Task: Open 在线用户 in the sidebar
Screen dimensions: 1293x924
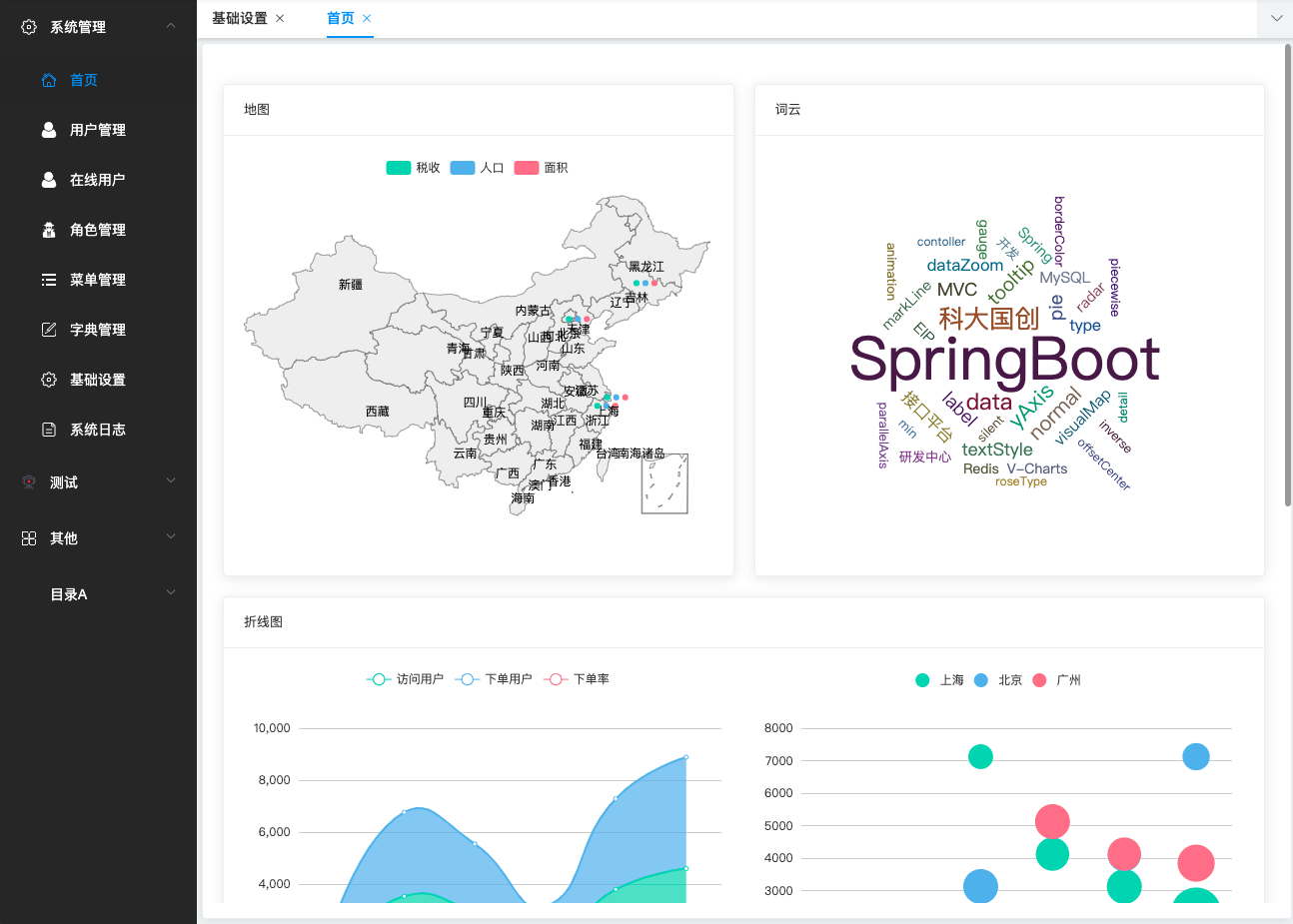Action: [x=98, y=180]
